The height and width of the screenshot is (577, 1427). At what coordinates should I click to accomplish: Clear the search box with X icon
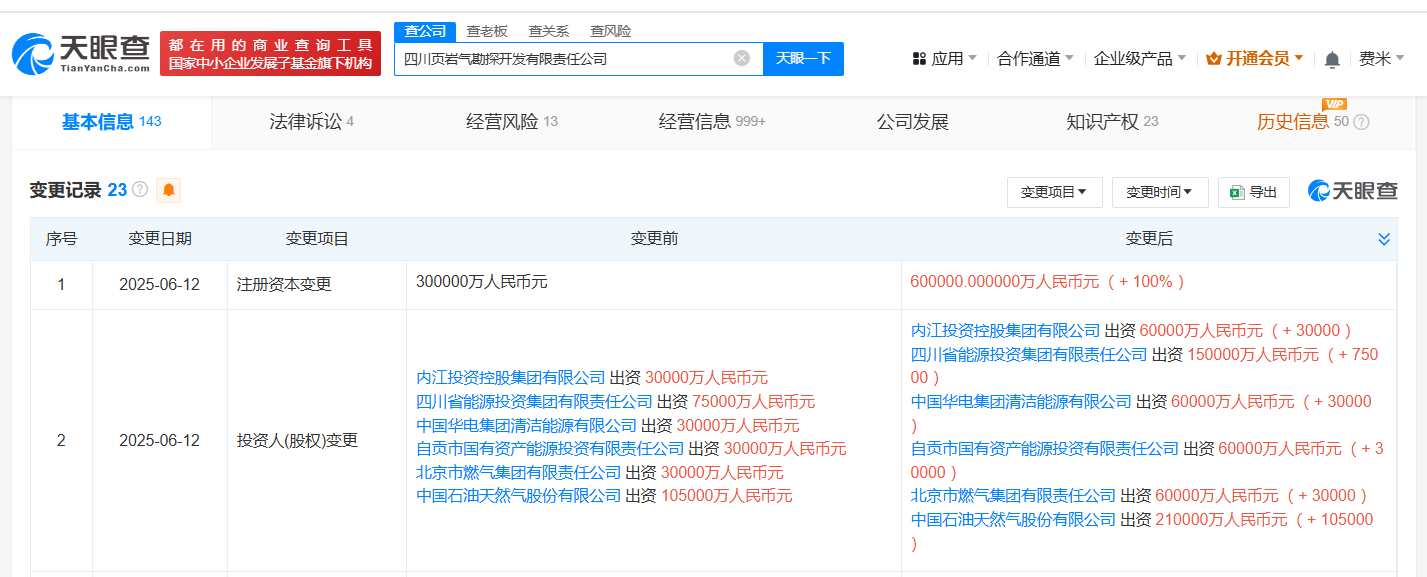pyautogui.click(x=741, y=58)
